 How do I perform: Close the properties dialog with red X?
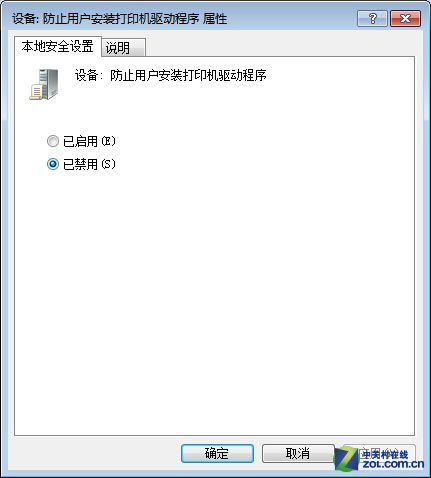click(x=405, y=18)
